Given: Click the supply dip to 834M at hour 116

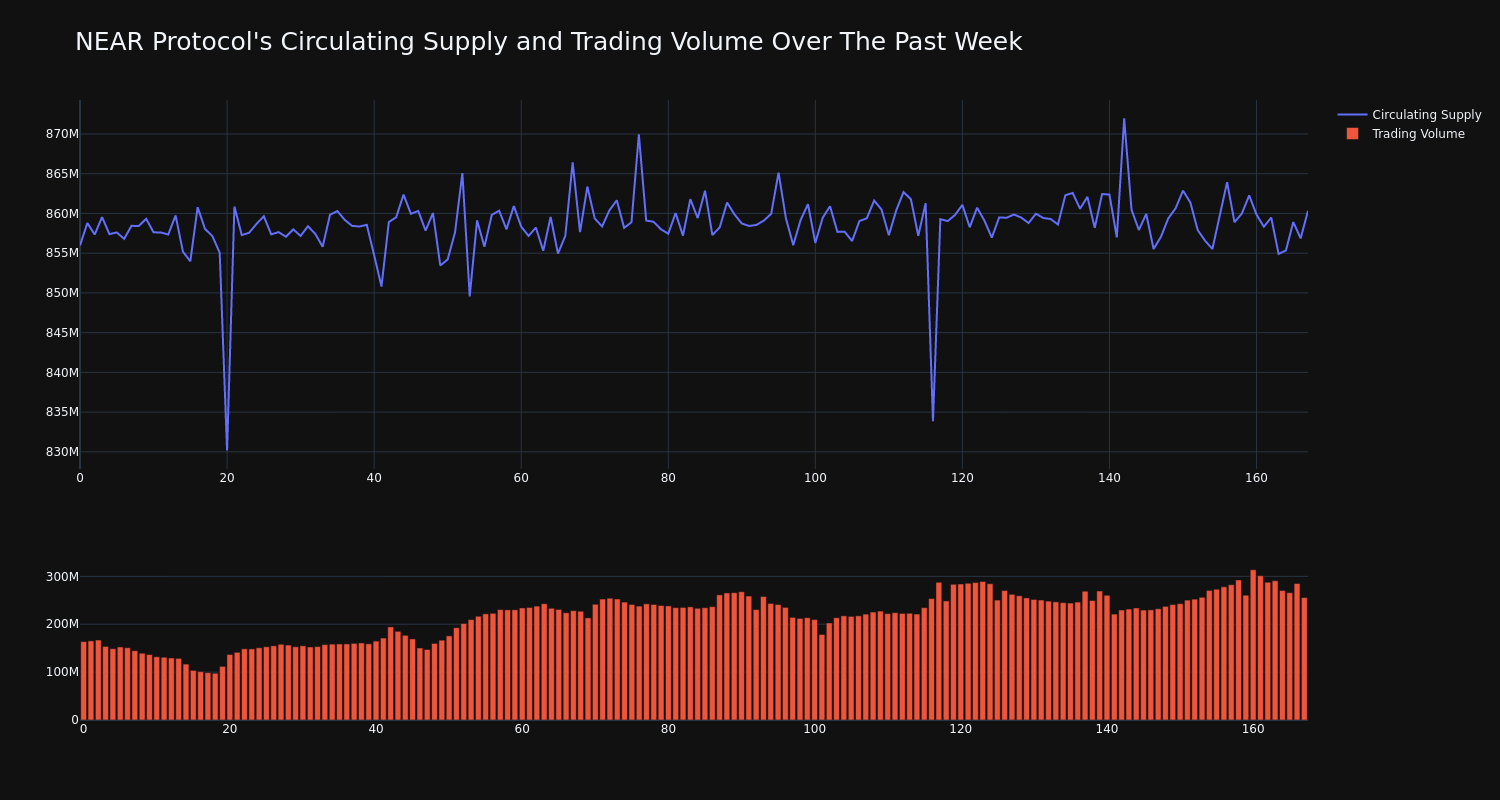Looking at the screenshot, I should [x=933, y=420].
